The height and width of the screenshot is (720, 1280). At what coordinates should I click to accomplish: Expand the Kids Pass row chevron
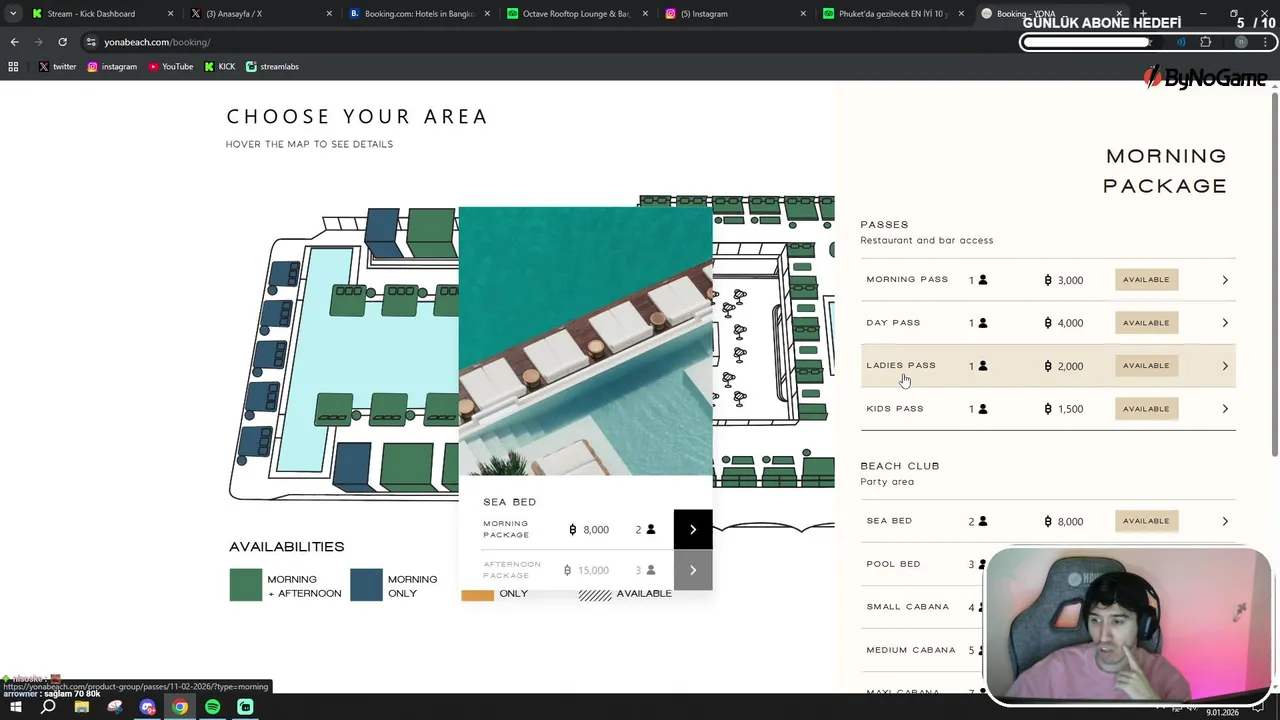pyautogui.click(x=1225, y=409)
